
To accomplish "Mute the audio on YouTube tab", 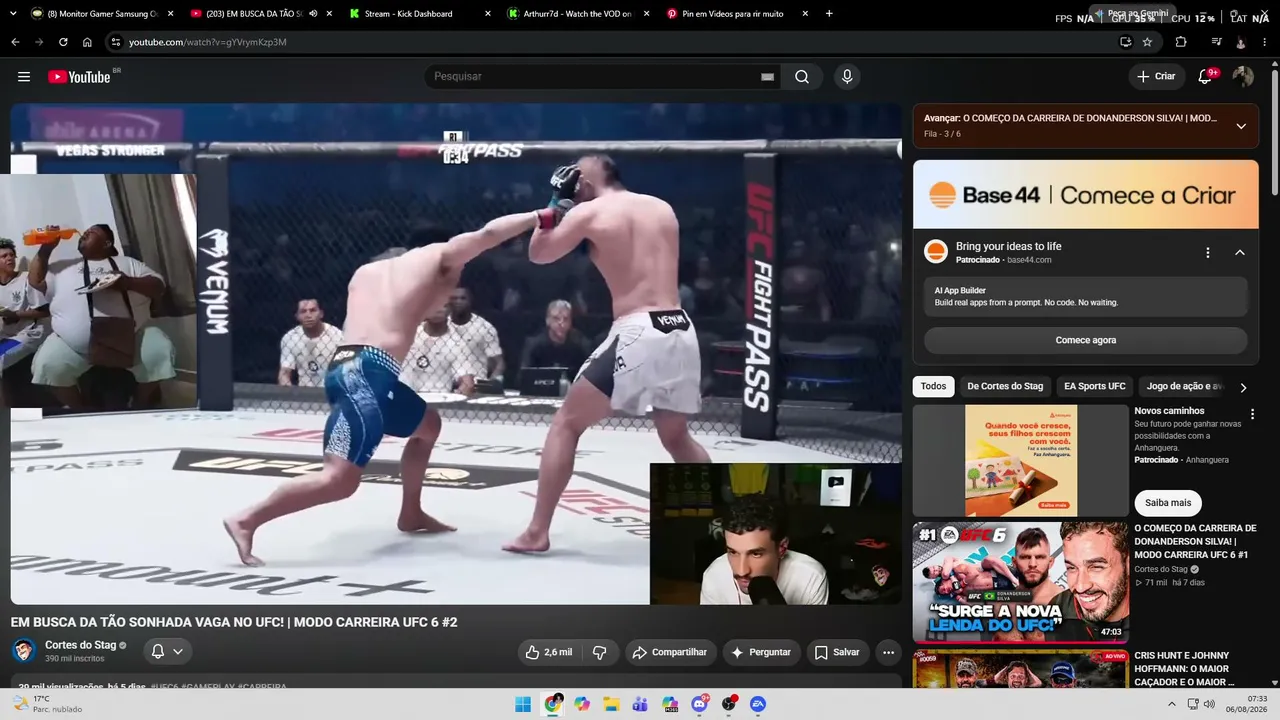I will click(313, 14).
